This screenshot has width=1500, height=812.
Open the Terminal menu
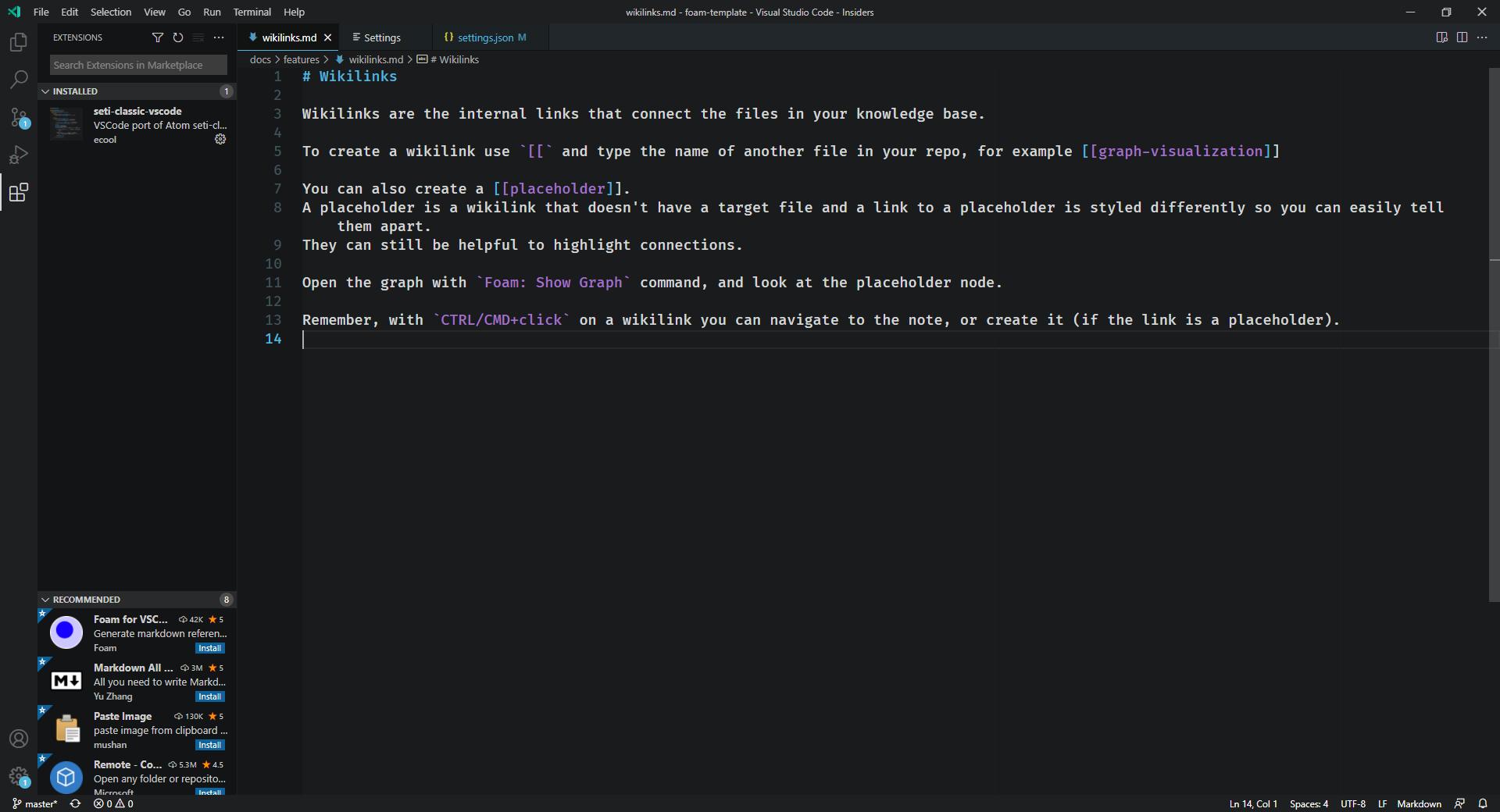coord(252,12)
